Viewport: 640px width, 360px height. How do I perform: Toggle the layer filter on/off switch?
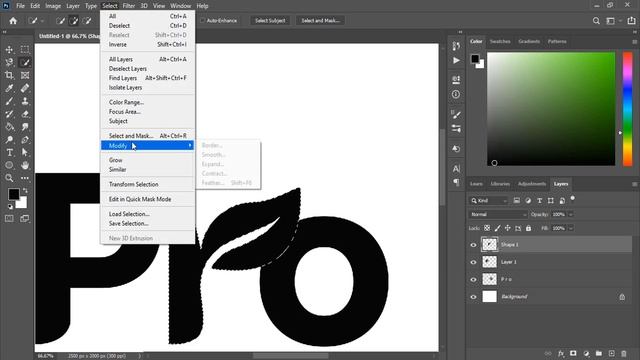coord(572,198)
